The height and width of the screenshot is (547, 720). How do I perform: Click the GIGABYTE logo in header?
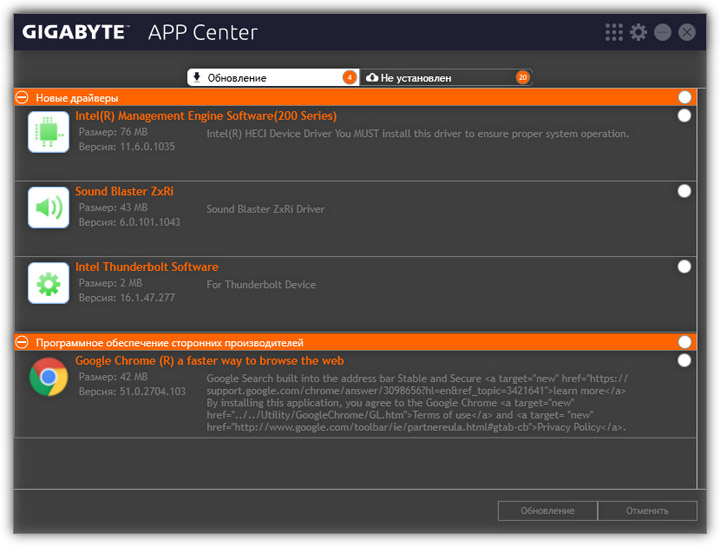pyautogui.click(x=76, y=32)
